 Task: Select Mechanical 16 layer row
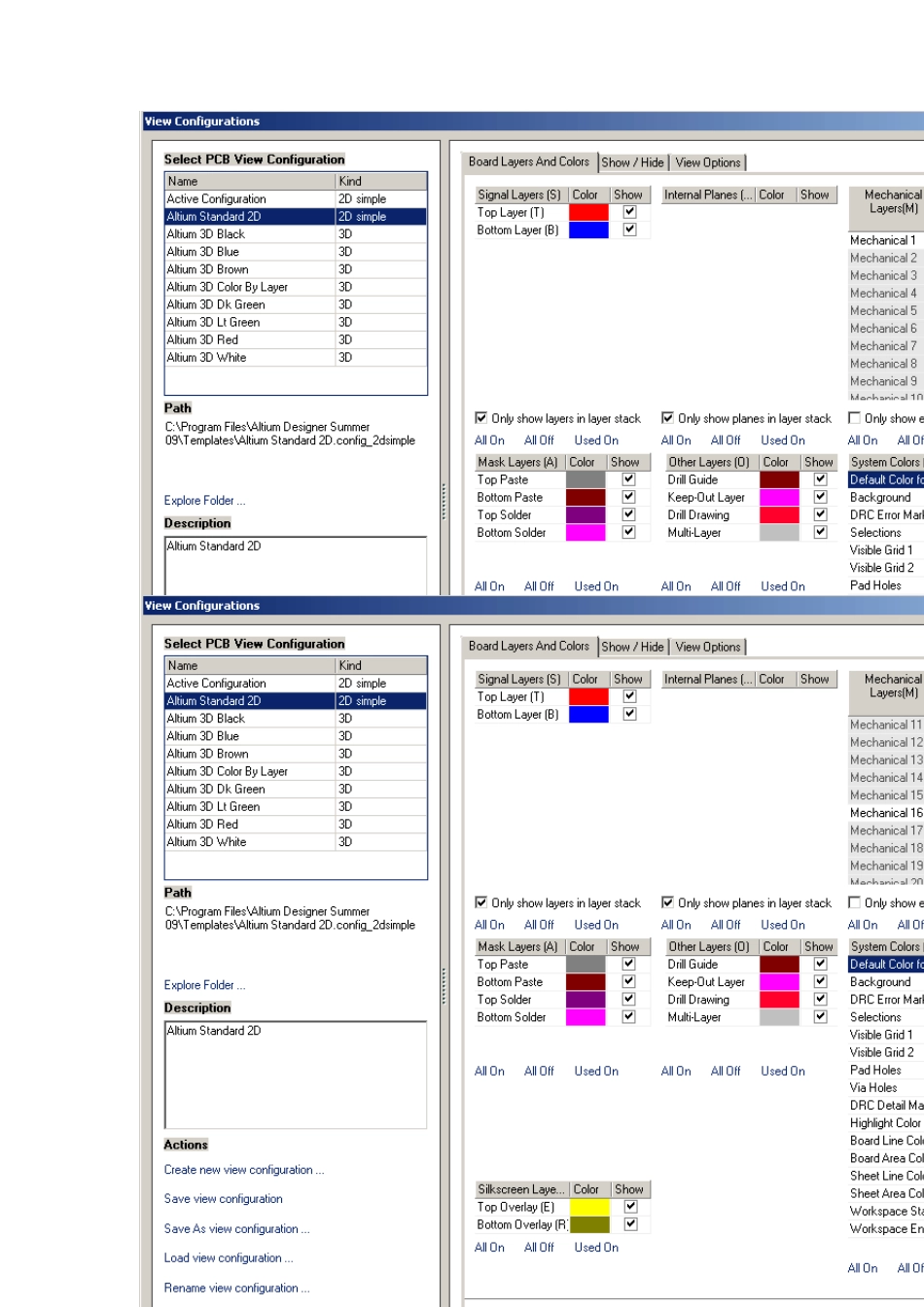886,813
